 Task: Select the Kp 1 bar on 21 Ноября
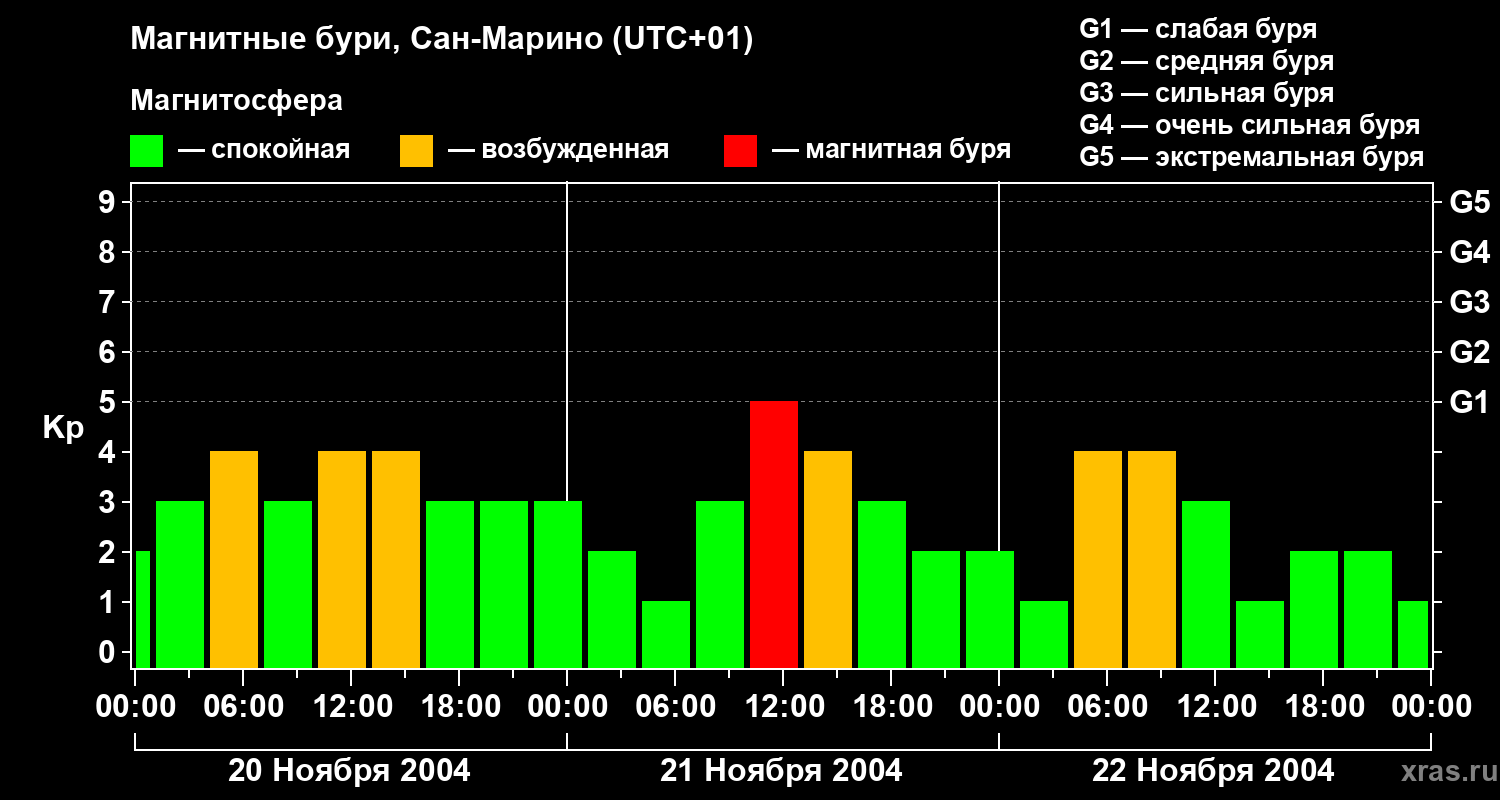pyautogui.click(x=666, y=634)
